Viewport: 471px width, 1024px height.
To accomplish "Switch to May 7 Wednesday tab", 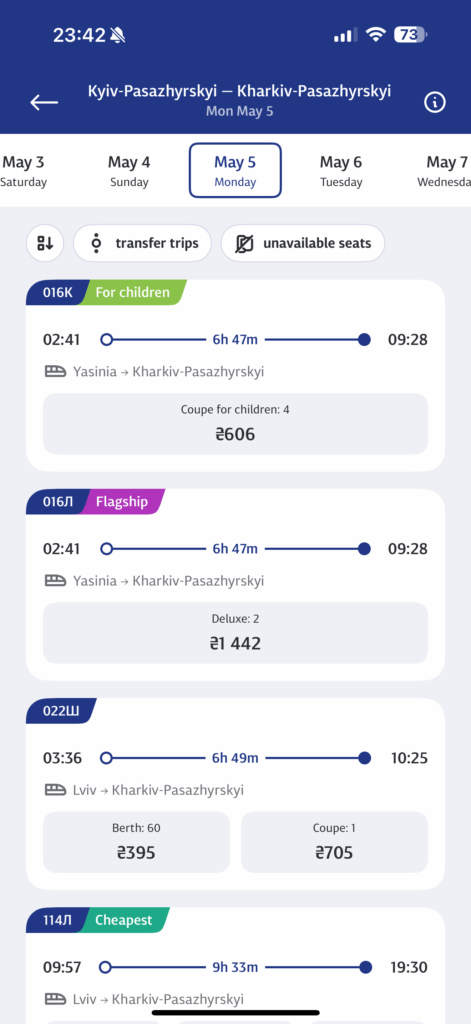I will pyautogui.click(x=444, y=170).
